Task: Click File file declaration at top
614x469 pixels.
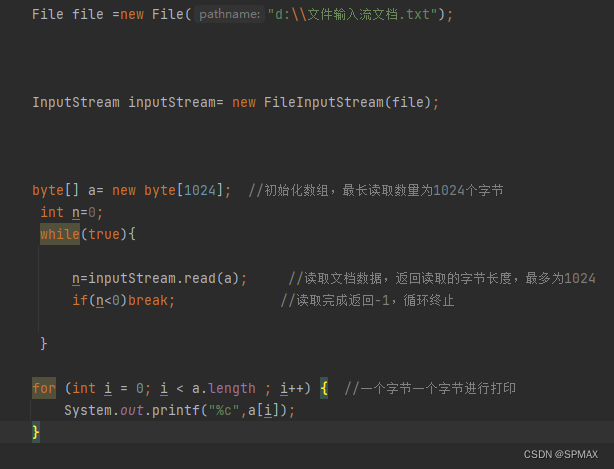Action: tap(68, 14)
